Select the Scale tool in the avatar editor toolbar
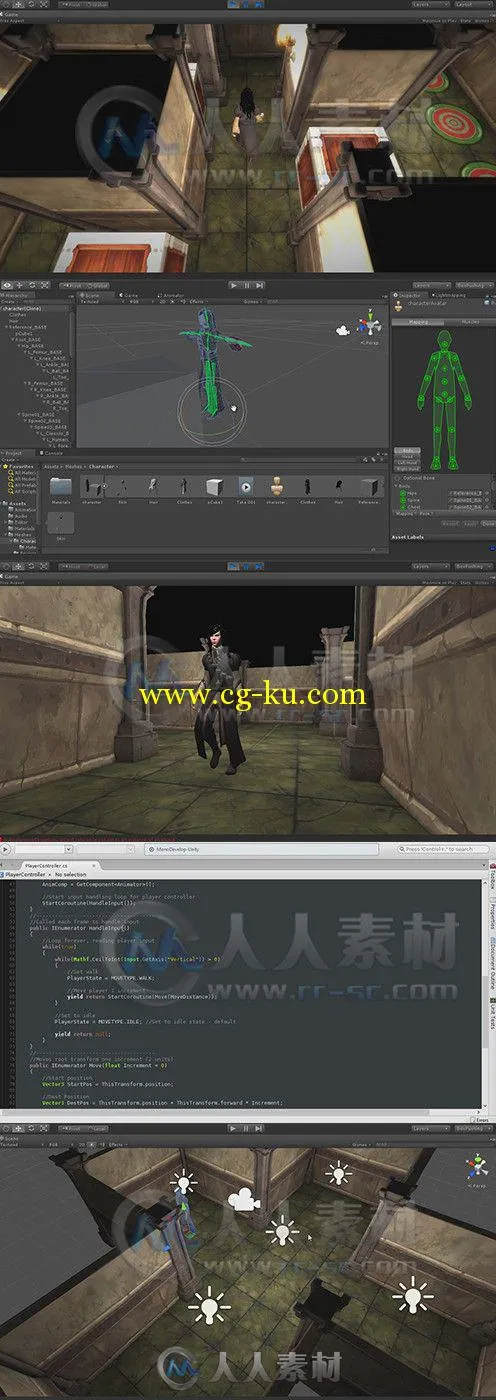 [44, 285]
